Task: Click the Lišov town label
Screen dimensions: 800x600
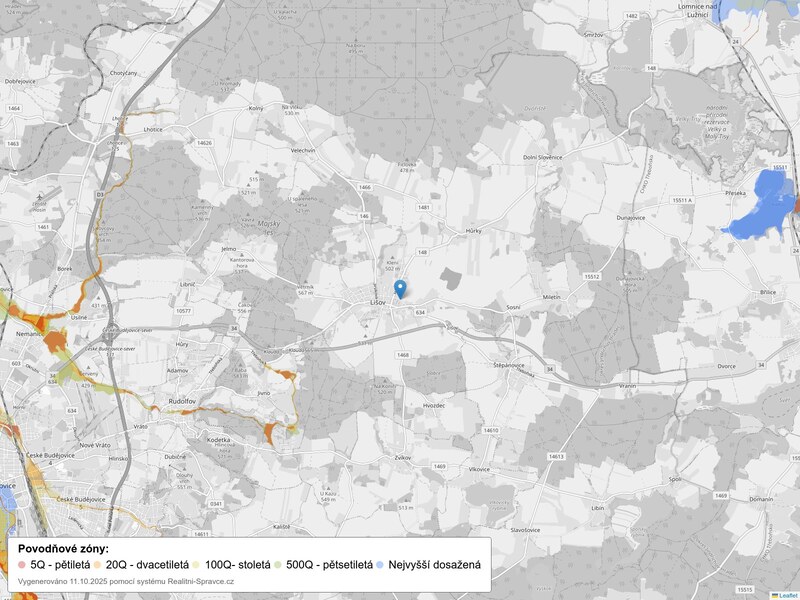Action: [379, 302]
